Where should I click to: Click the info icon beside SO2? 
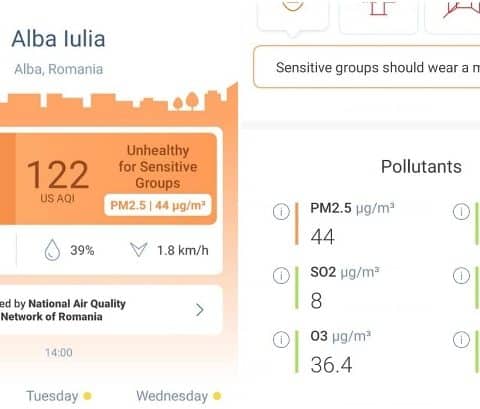(281, 276)
